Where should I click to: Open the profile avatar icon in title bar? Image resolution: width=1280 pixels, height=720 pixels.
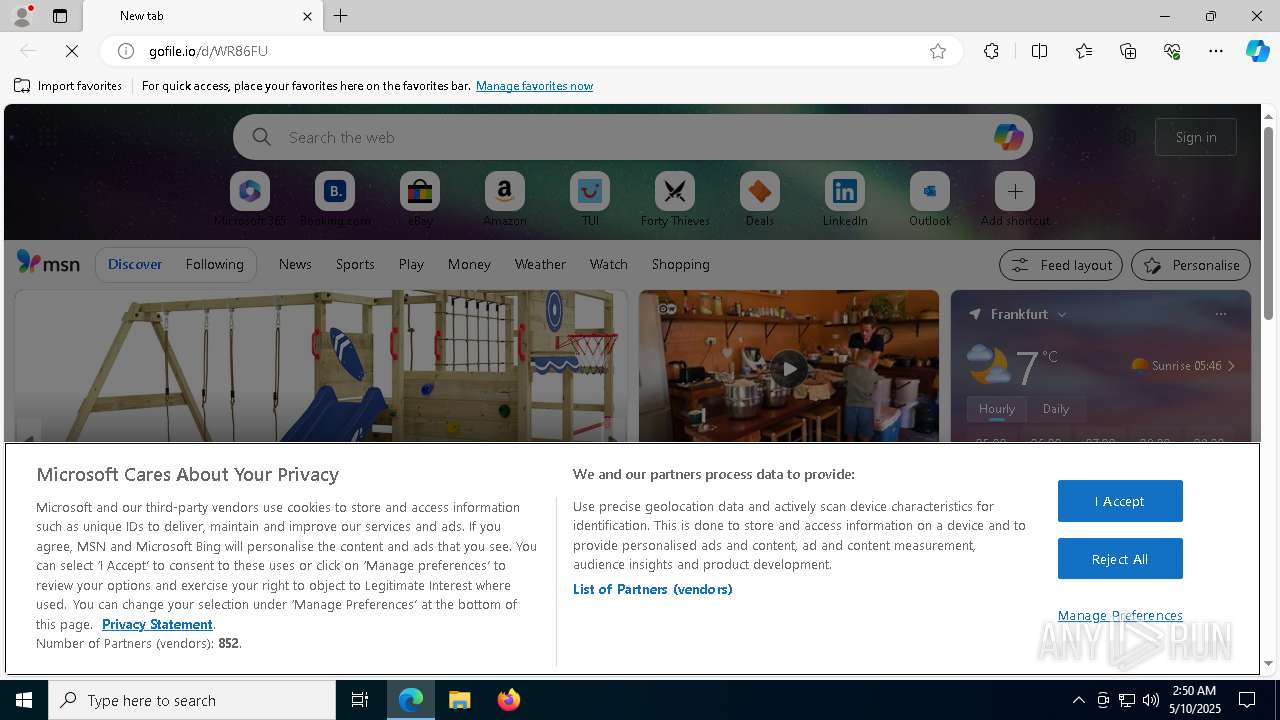click(21, 15)
